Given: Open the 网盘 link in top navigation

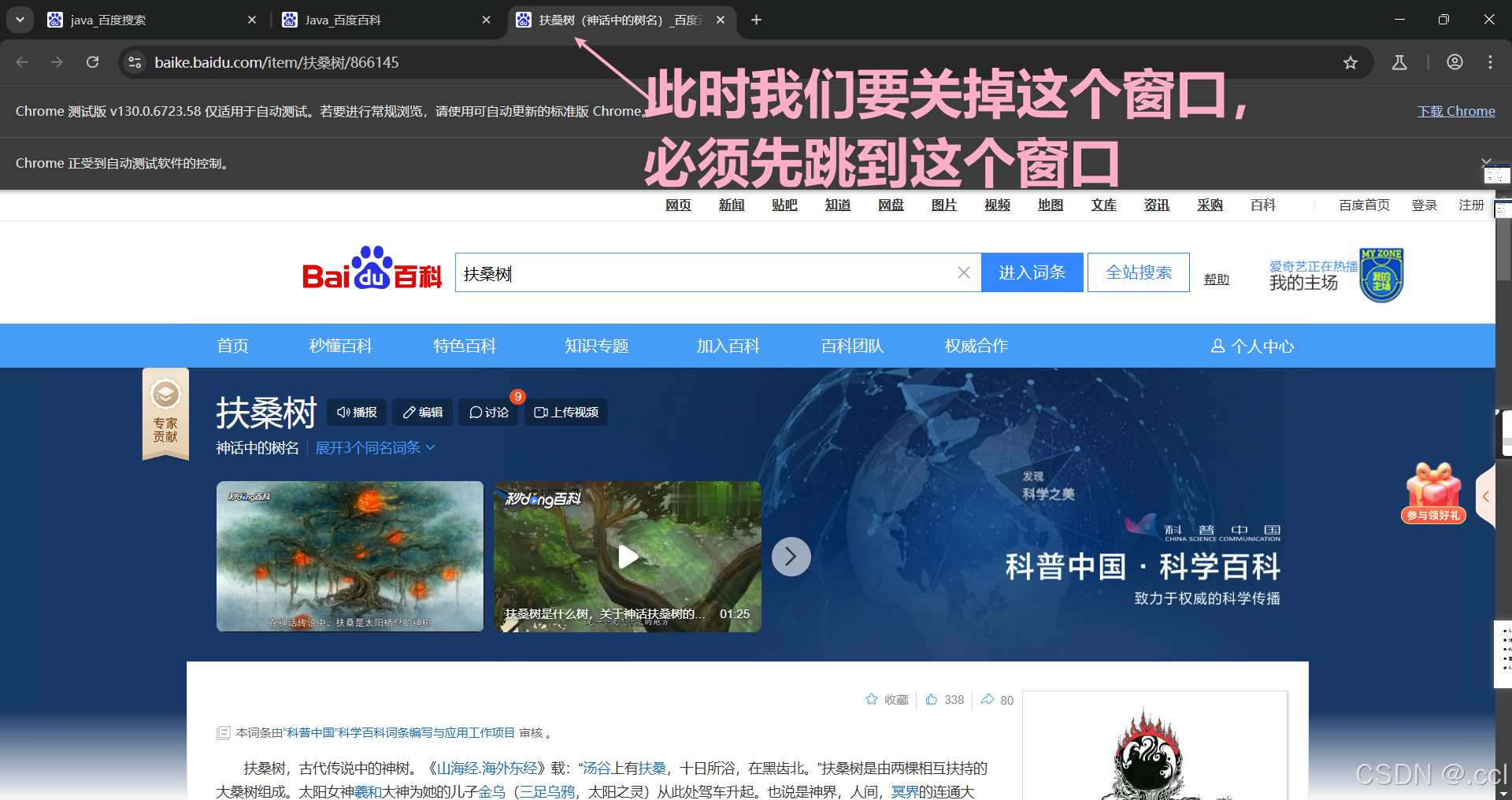Looking at the screenshot, I should (x=891, y=205).
